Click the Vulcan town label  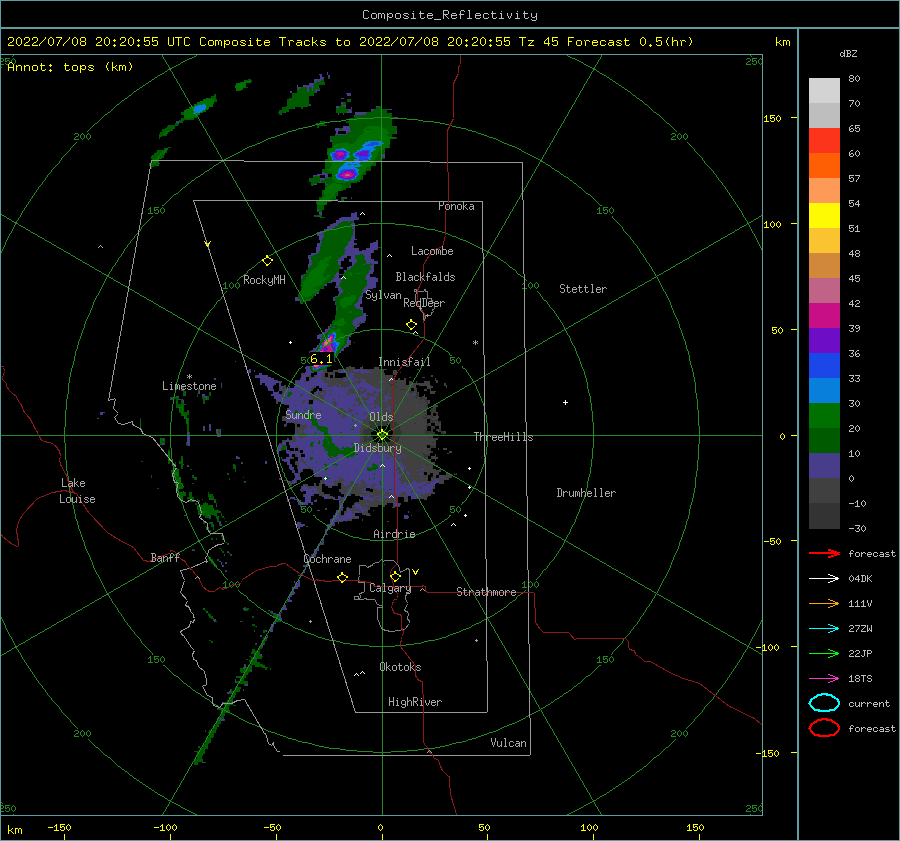(x=509, y=743)
